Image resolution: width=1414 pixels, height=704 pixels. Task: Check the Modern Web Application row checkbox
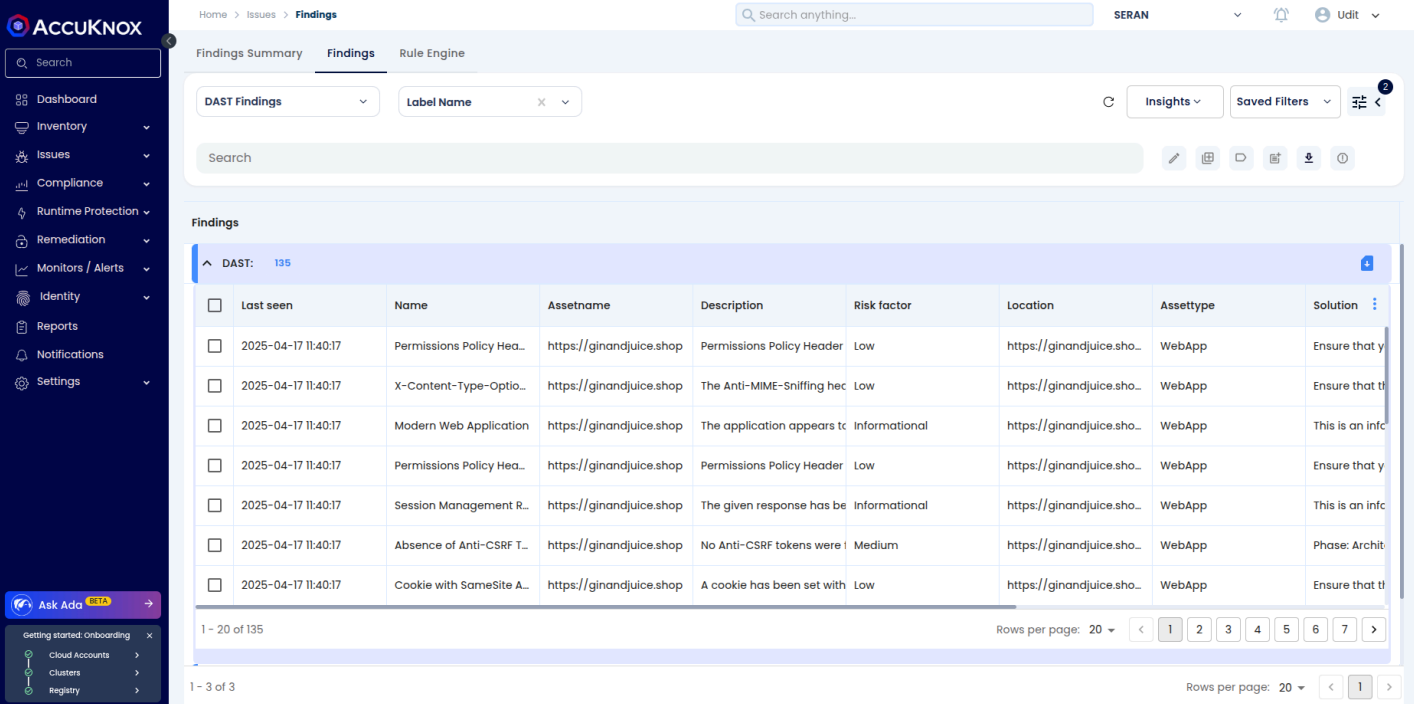tap(215, 425)
